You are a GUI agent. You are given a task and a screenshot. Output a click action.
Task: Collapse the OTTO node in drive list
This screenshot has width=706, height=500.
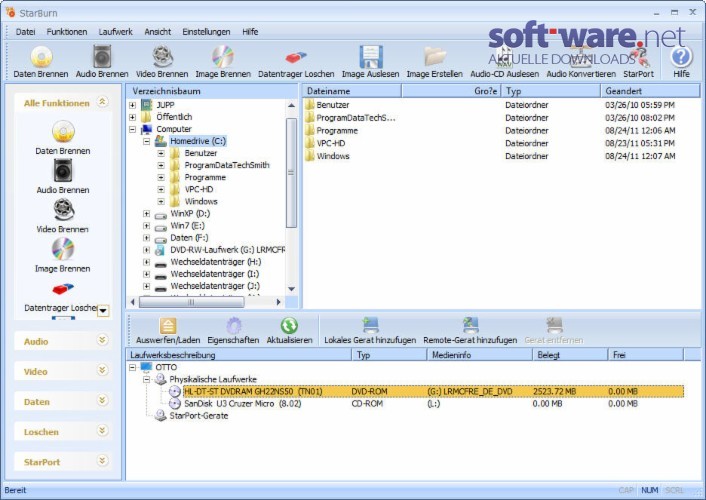pos(132,368)
